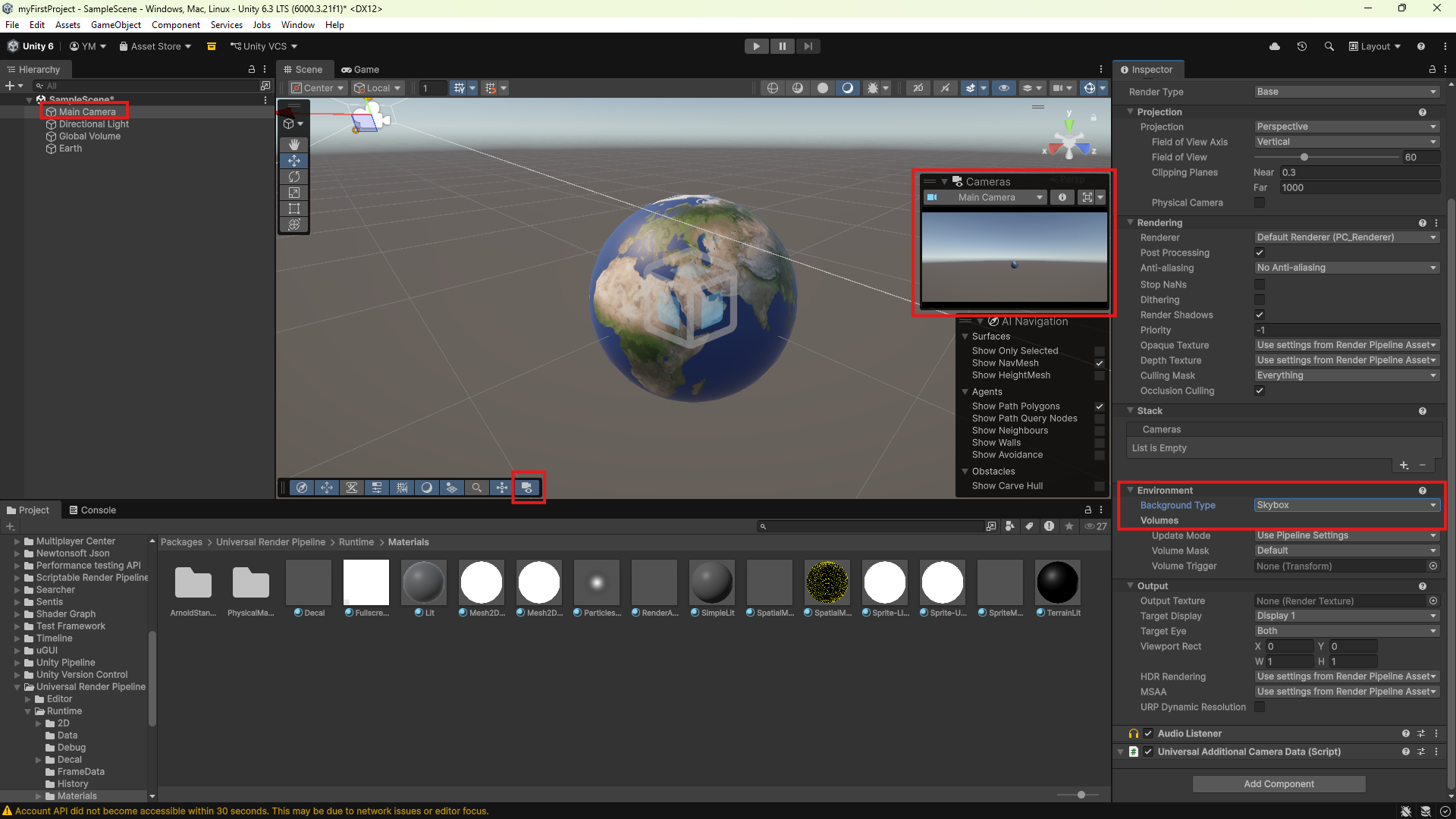Open the GameObject menu

[116, 25]
